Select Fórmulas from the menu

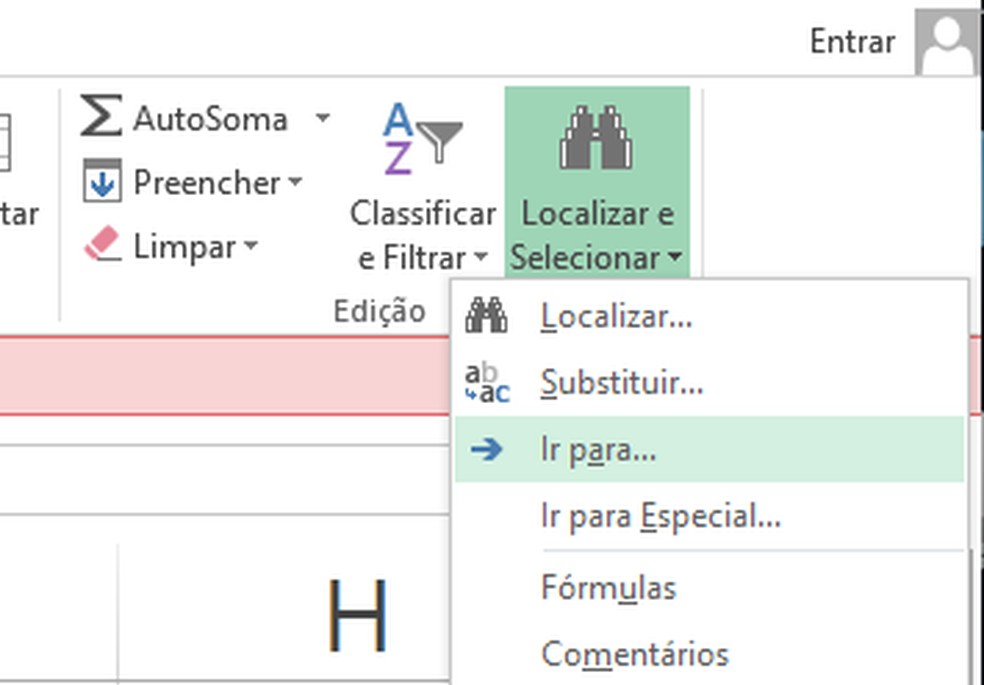608,587
